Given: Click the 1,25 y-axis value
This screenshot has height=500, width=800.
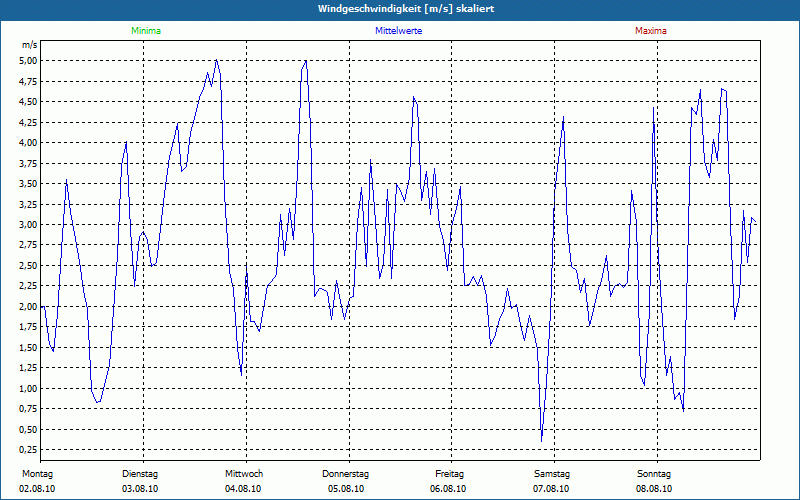Looking at the screenshot, I should 28,368.
